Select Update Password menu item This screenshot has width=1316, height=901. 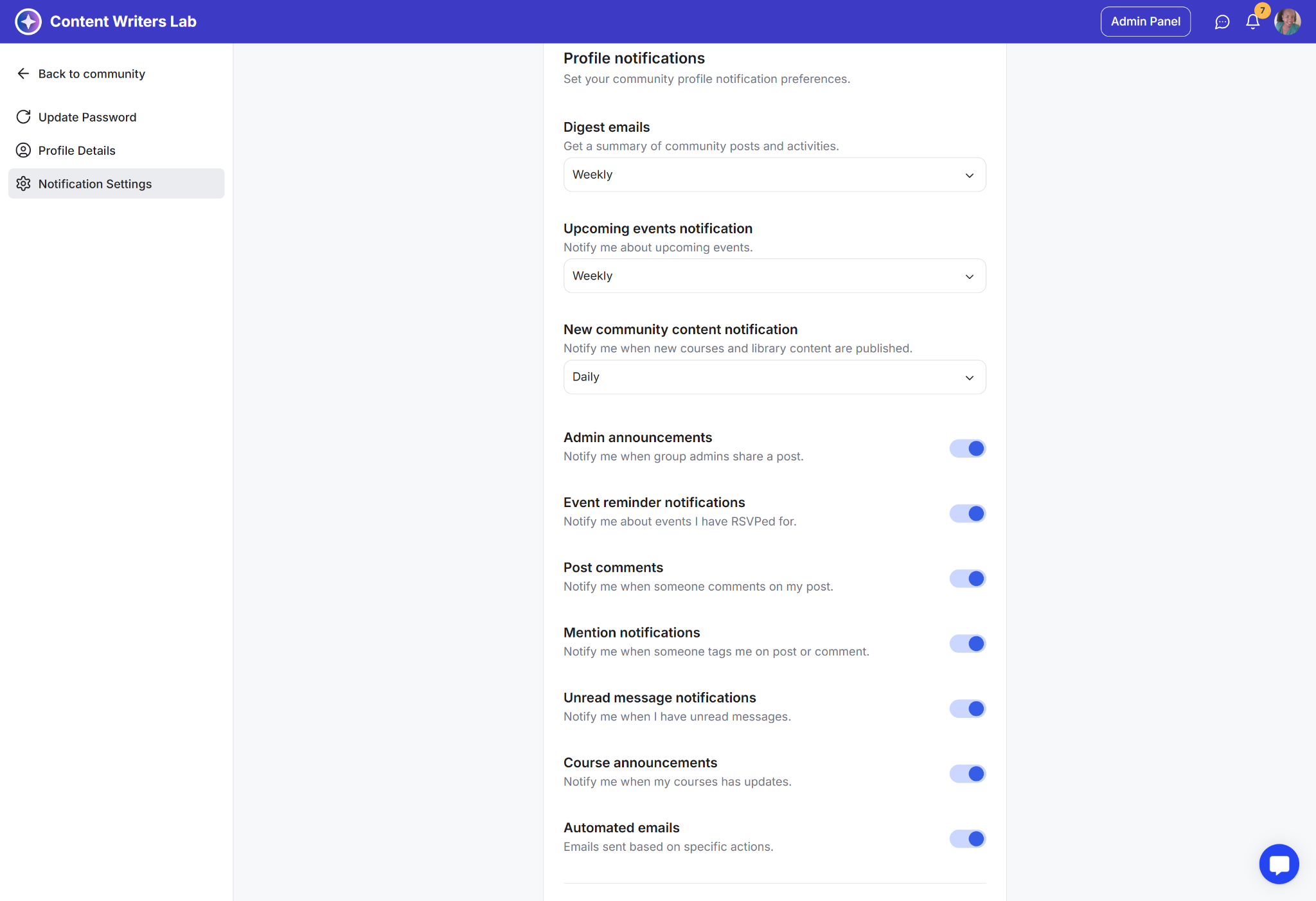pyautogui.click(x=87, y=117)
